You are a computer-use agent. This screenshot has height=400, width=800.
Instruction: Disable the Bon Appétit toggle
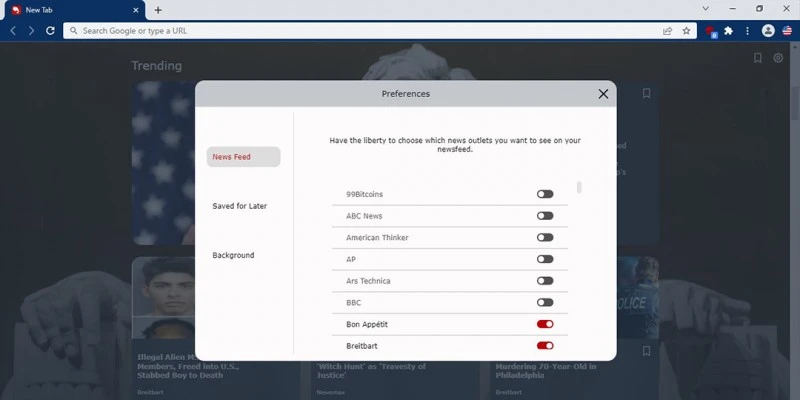point(545,324)
